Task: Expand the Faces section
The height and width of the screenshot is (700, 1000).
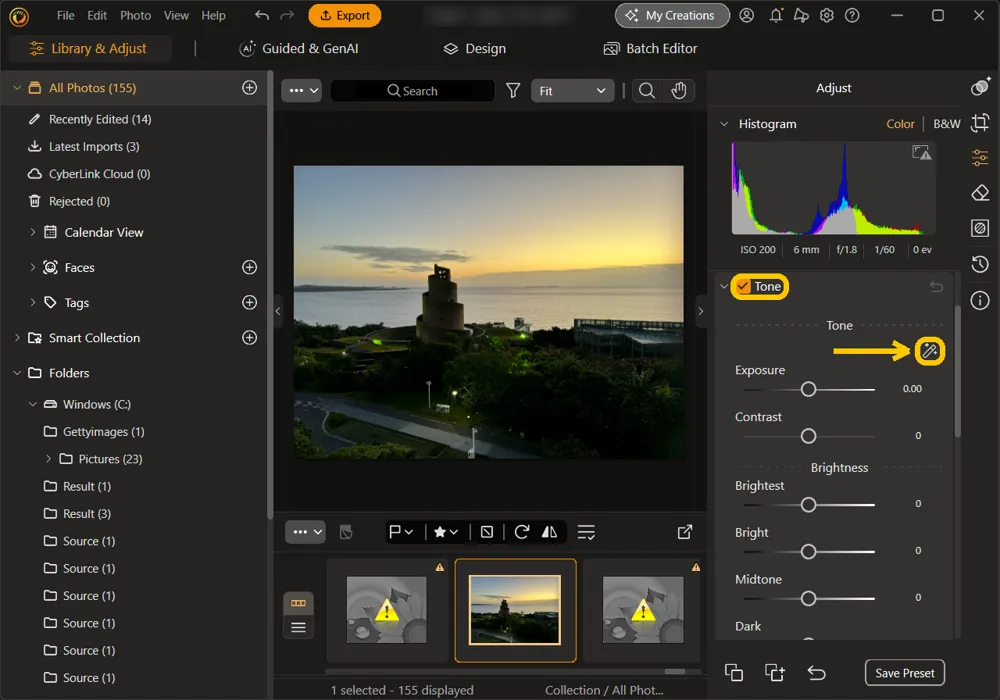Action: (33, 267)
